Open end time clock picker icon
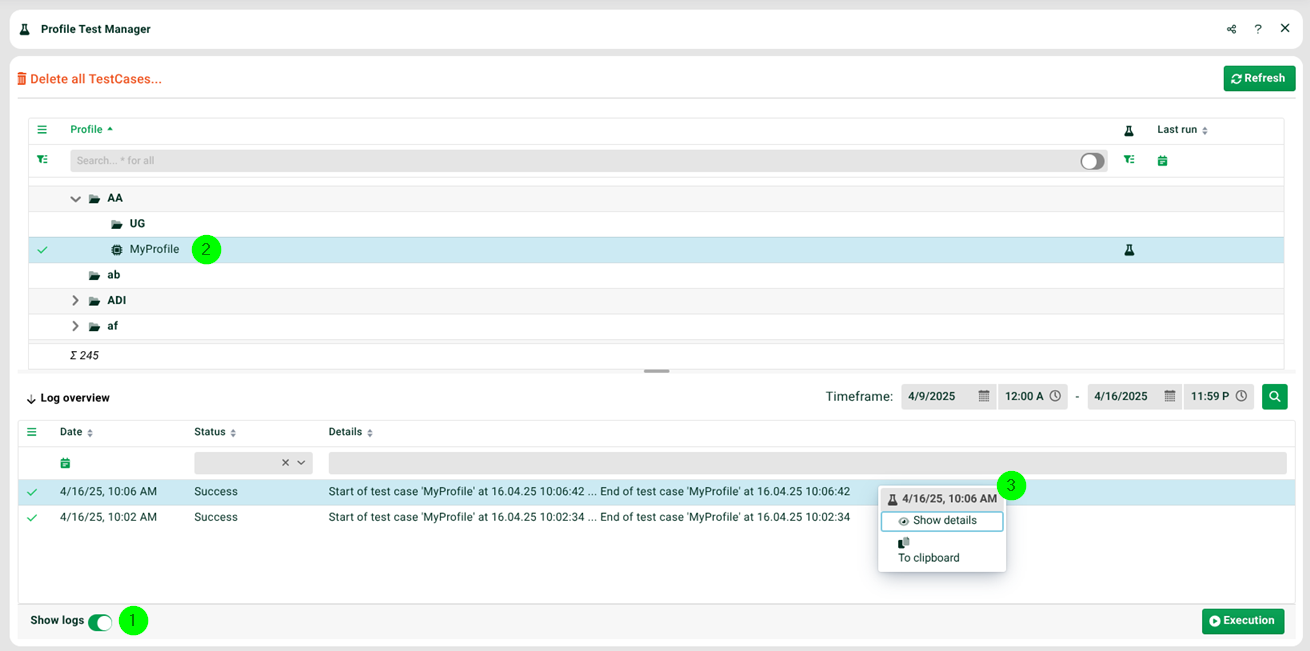Image resolution: width=1310 pixels, height=651 pixels. (x=1241, y=396)
